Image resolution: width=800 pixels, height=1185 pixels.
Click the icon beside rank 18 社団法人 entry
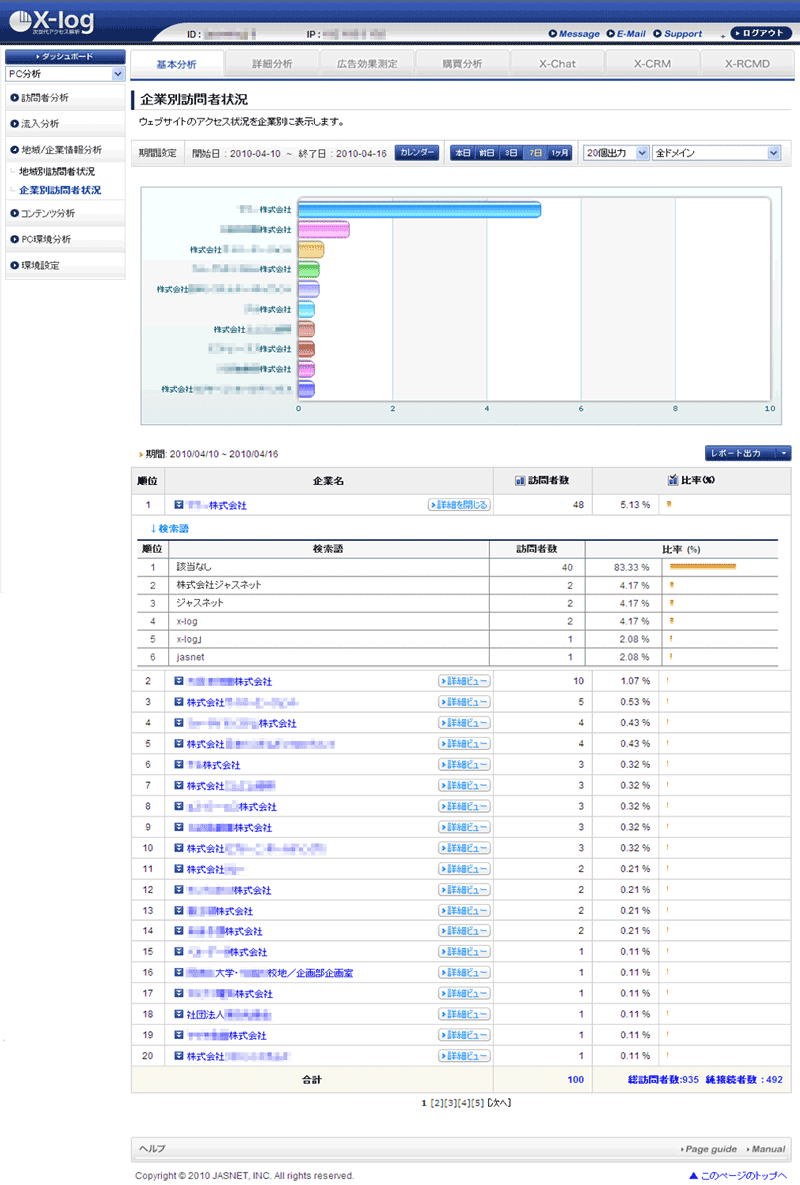click(x=178, y=1014)
